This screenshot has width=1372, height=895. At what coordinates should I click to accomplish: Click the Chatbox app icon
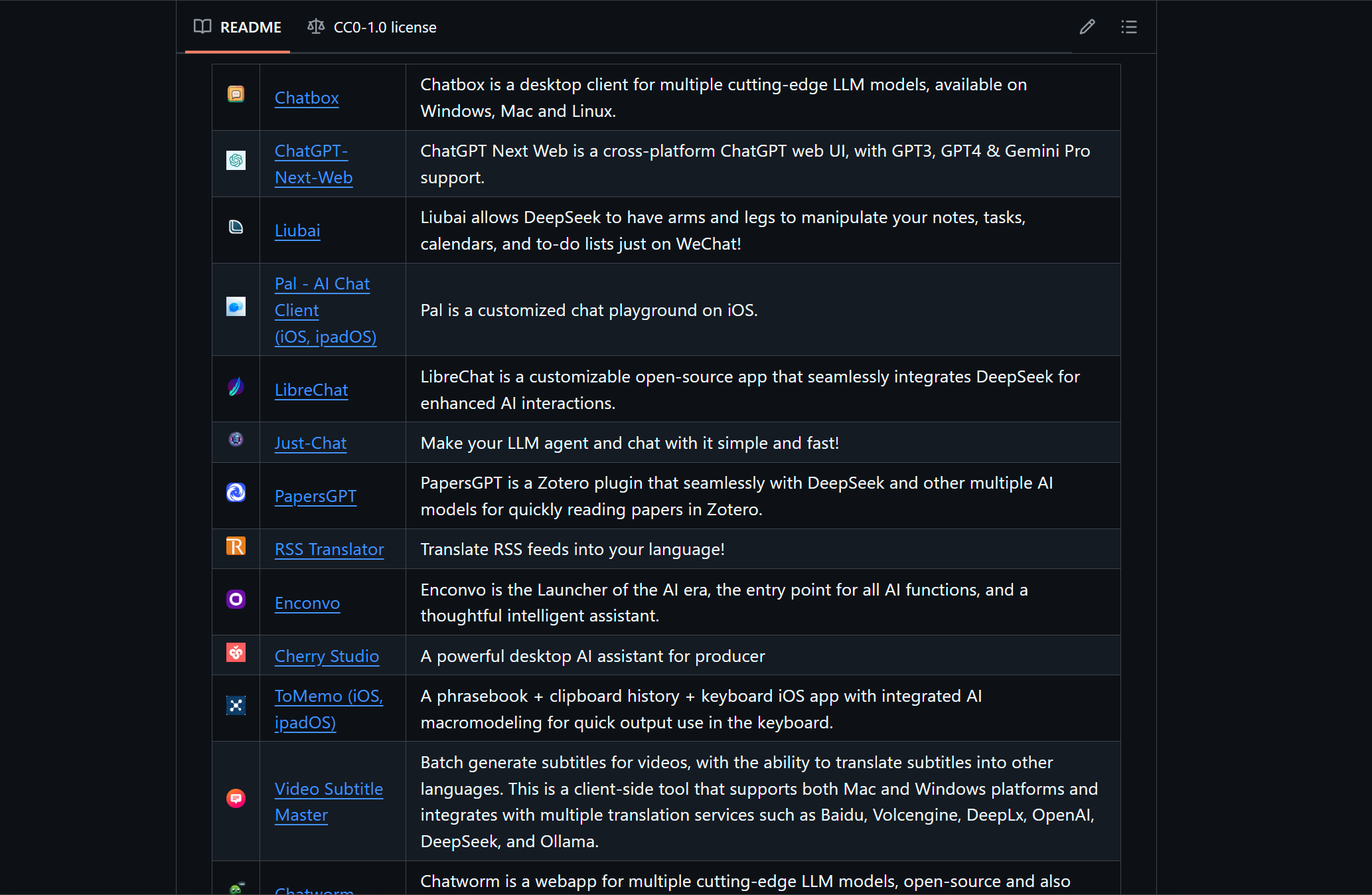pos(236,94)
